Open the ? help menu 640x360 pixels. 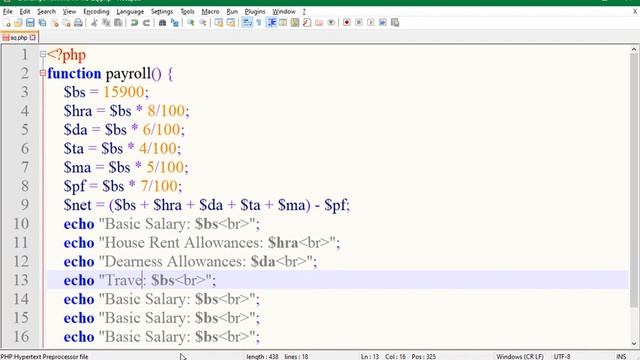click(304, 11)
